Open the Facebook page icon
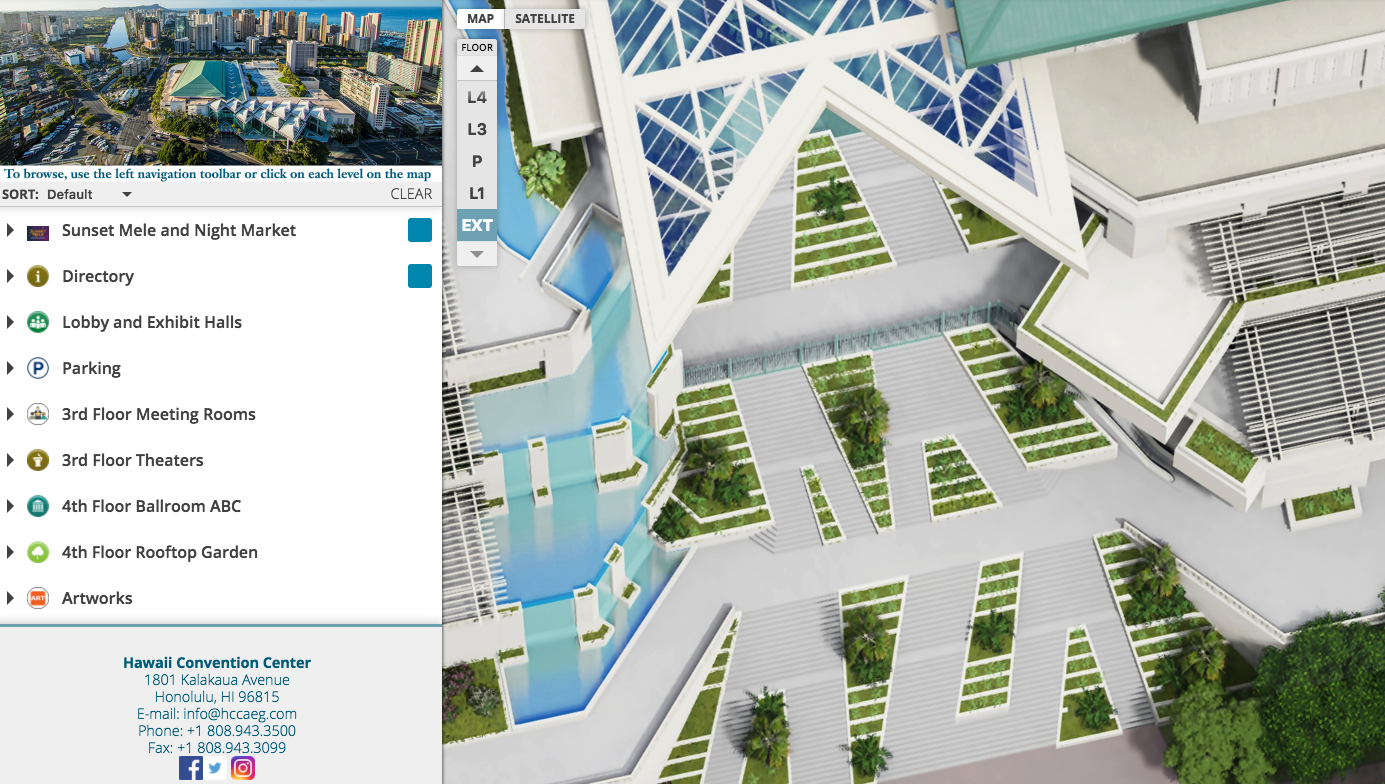Viewport: 1385px width, 784px height. coord(191,768)
